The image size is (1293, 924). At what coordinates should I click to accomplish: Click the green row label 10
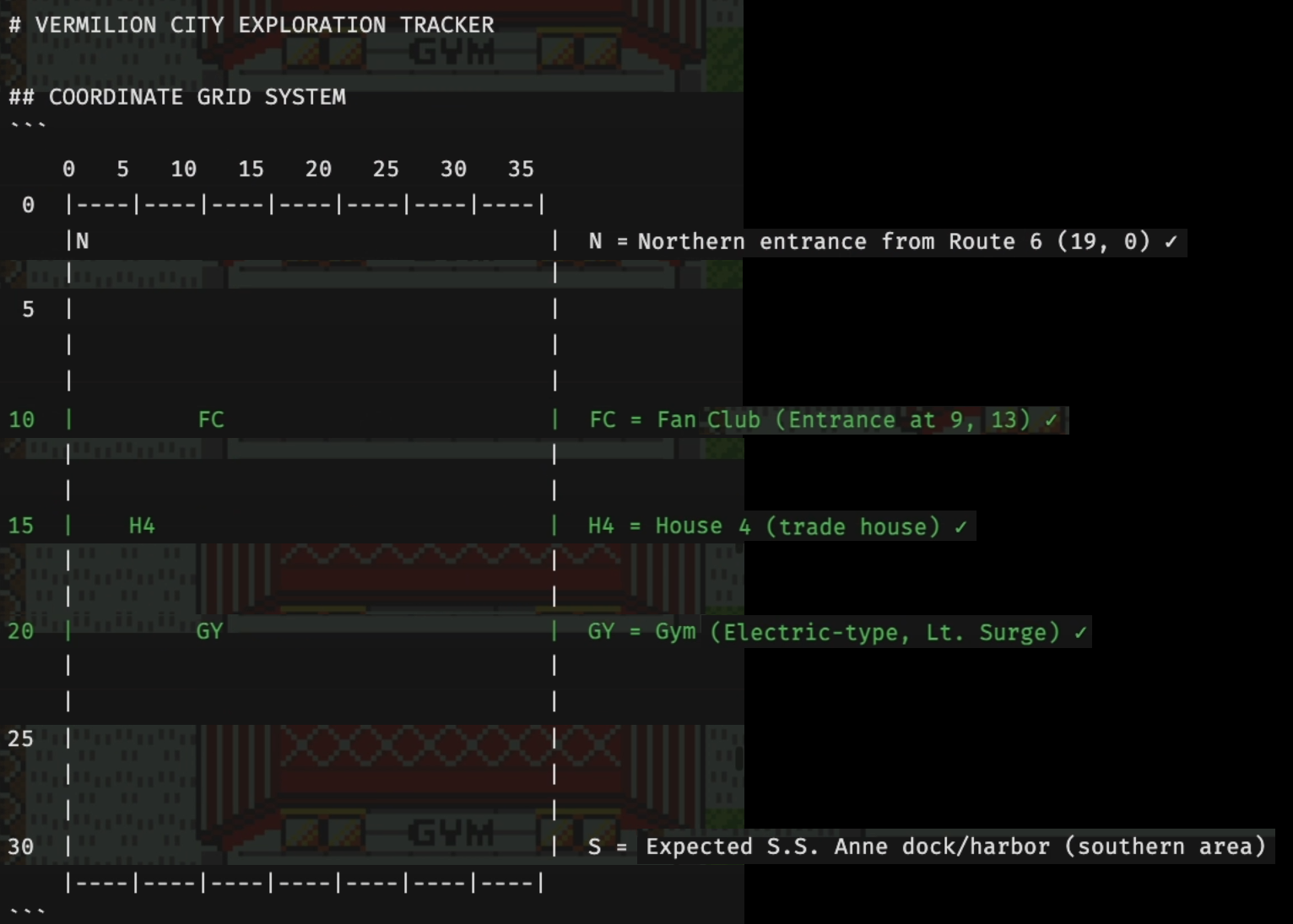[x=21, y=419]
